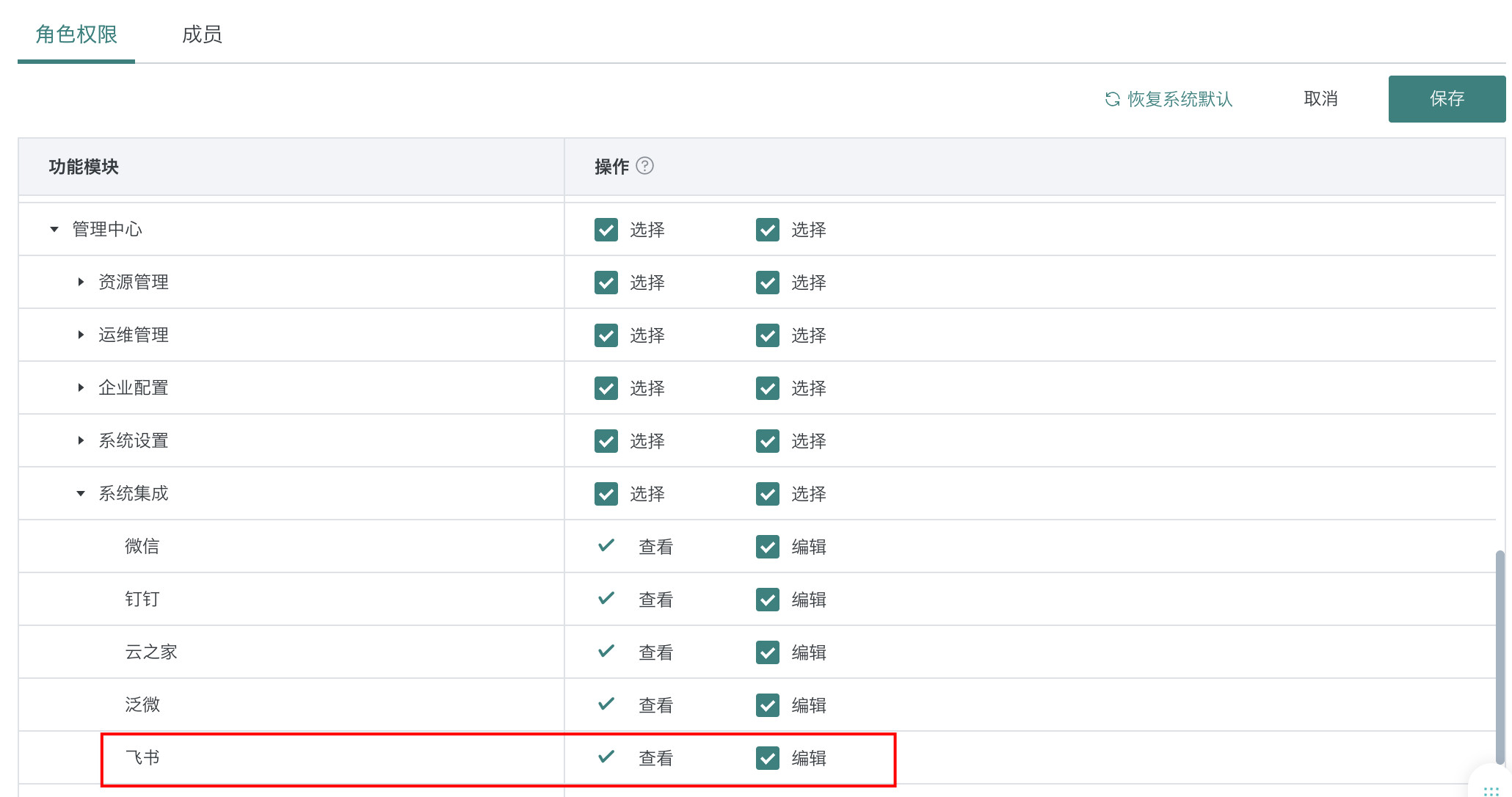Click the 取消 button
The width and height of the screenshot is (1512, 797).
click(x=1320, y=99)
